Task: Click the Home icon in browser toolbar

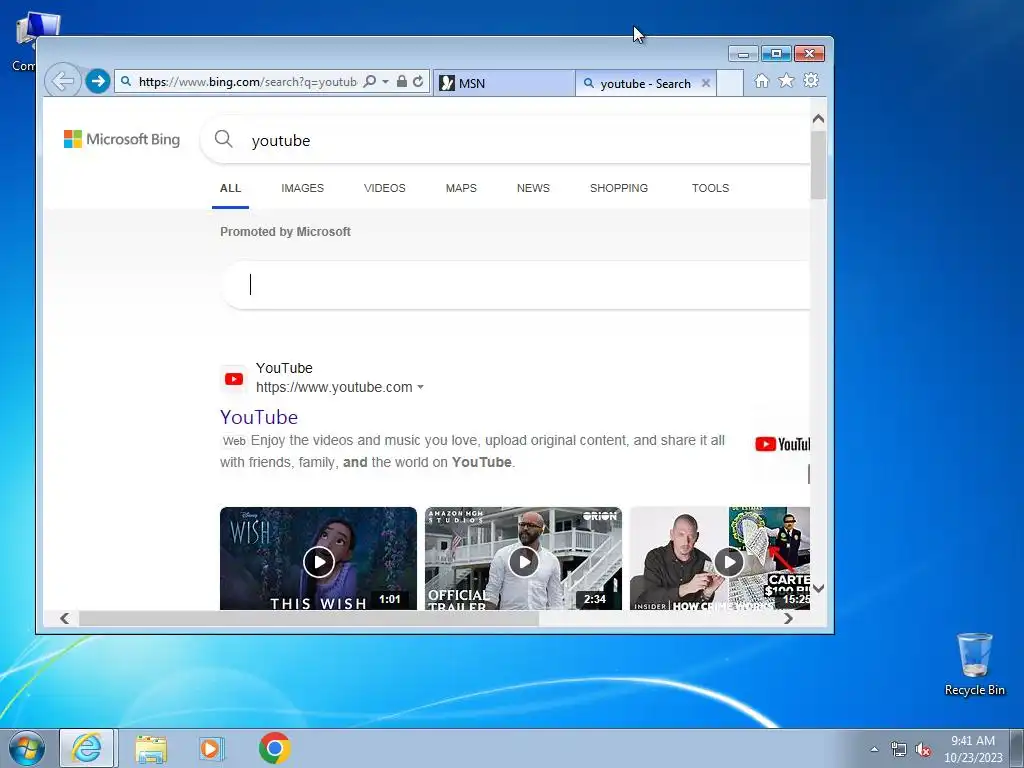Action: [x=761, y=81]
